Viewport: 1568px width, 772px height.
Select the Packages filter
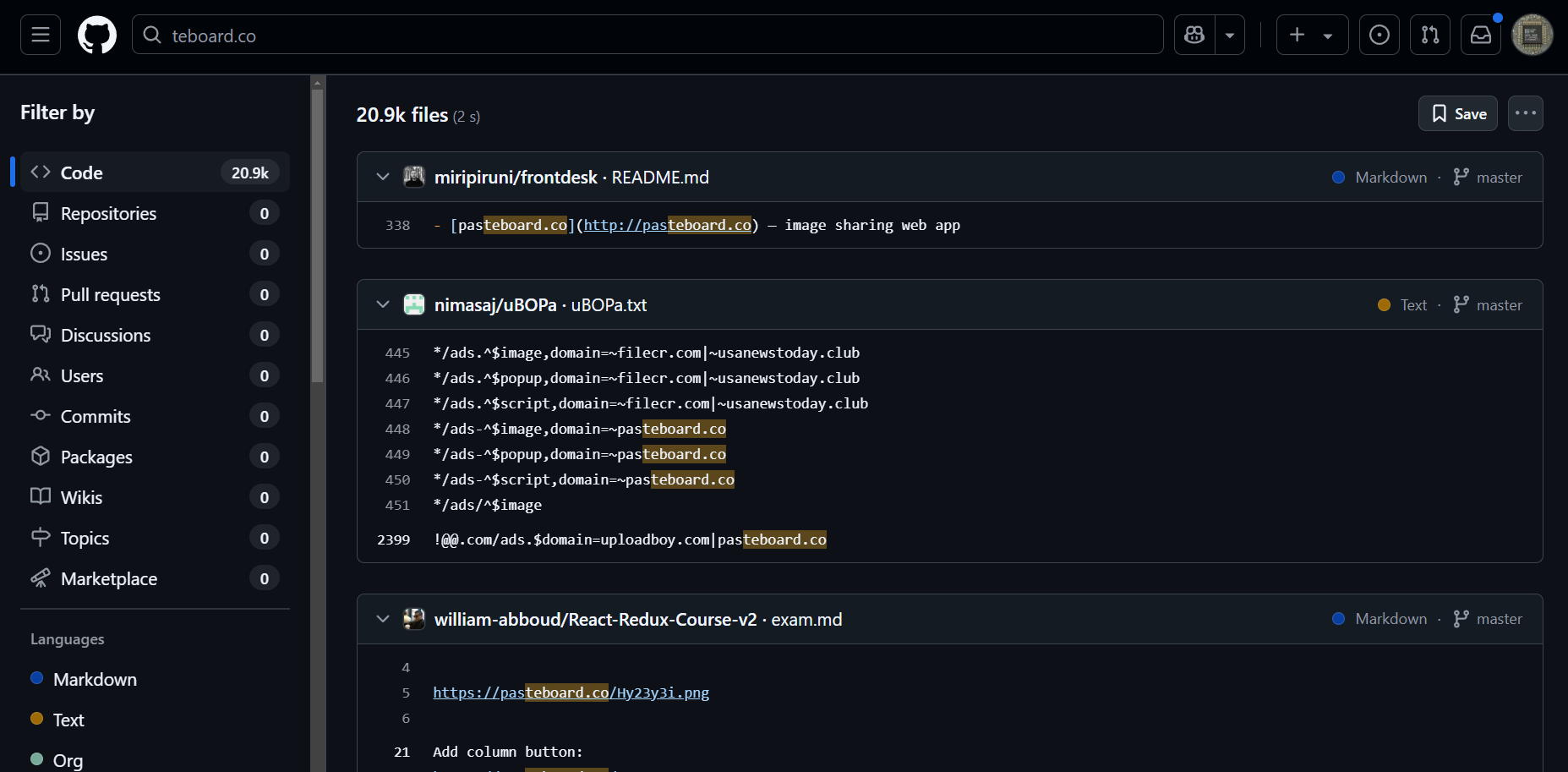[x=155, y=457]
